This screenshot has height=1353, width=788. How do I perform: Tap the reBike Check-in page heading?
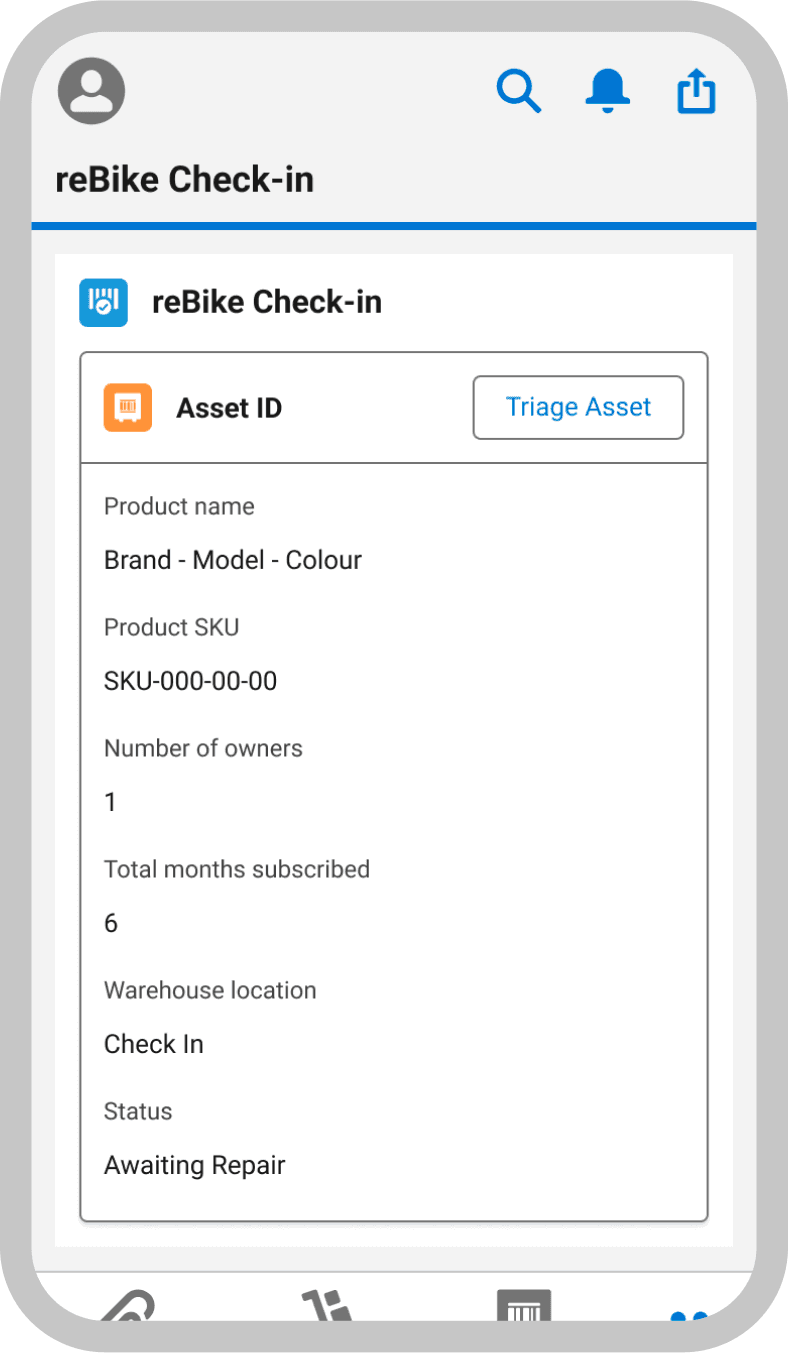point(184,178)
